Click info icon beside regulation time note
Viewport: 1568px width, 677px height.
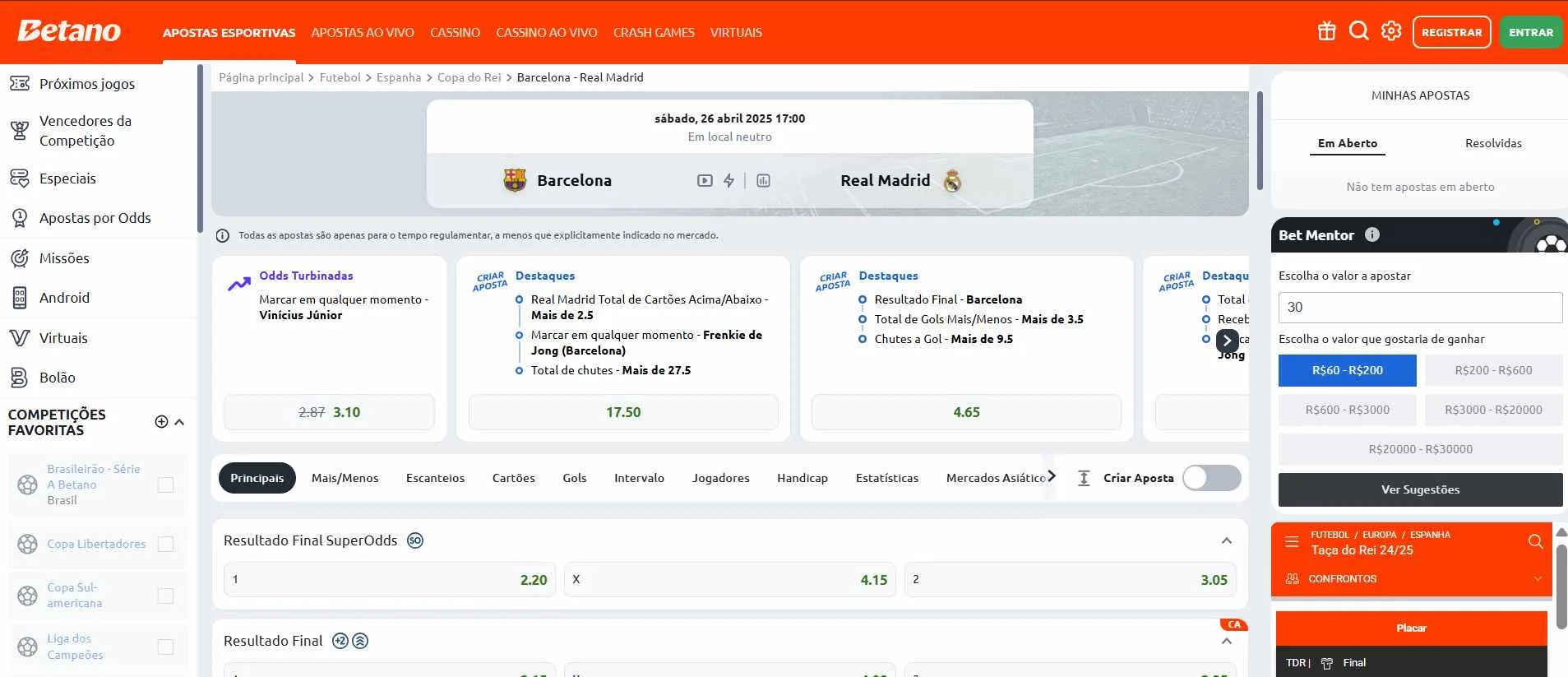[222, 236]
